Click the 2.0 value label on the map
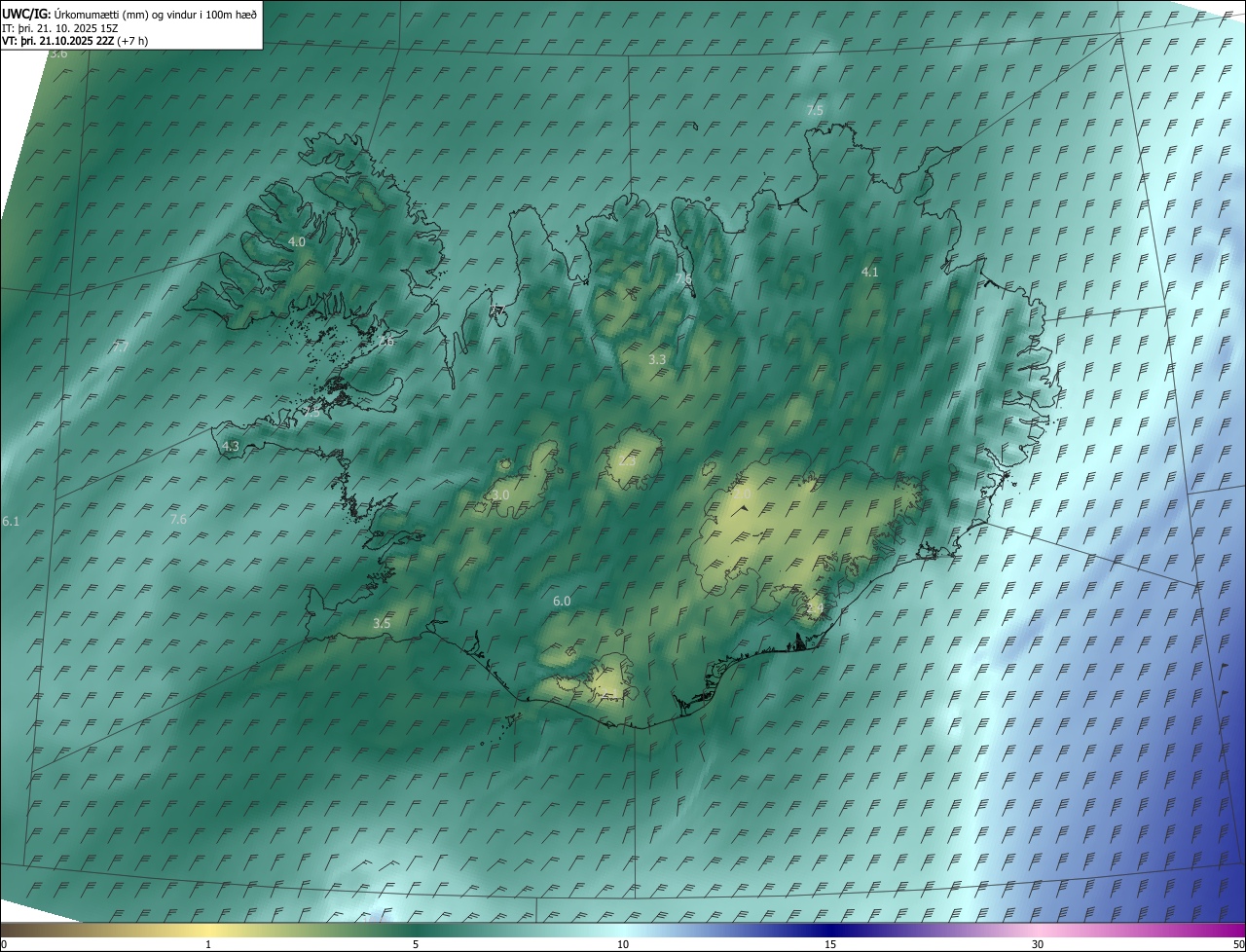1246x952 pixels. point(742,494)
